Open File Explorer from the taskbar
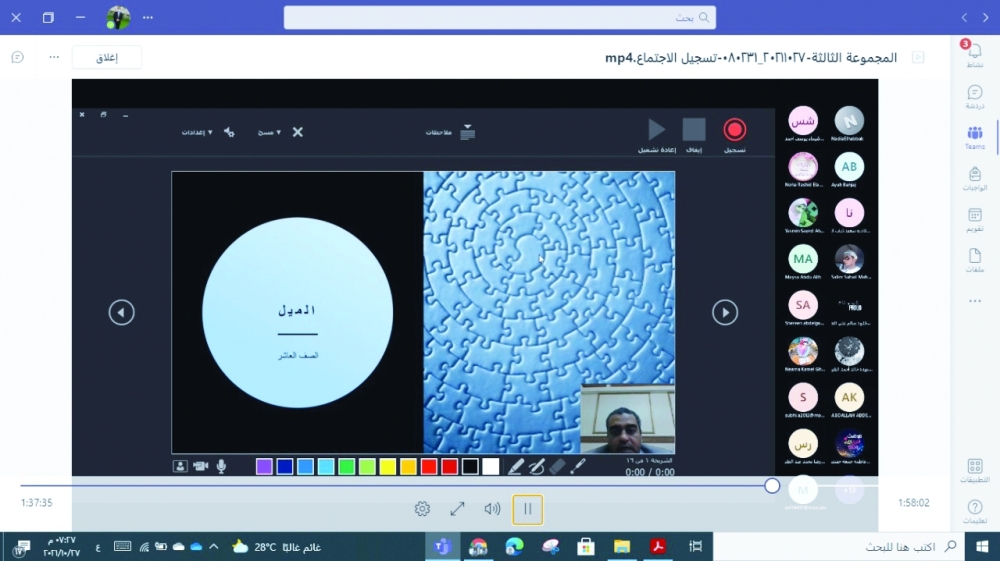This screenshot has height=561, width=1000. click(622, 546)
